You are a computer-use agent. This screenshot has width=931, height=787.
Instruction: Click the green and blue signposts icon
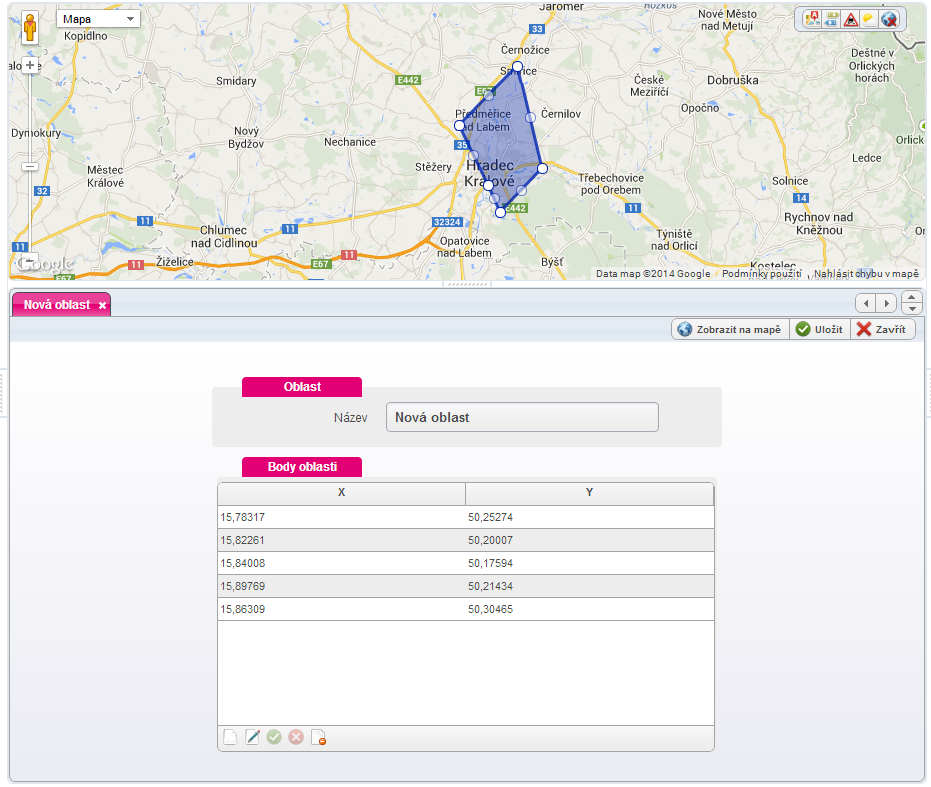pyautogui.click(x=831, y=20)
